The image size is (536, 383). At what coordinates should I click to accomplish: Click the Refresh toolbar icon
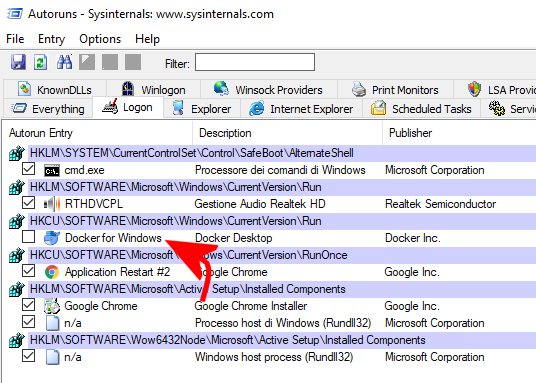(x=41, y=62)
